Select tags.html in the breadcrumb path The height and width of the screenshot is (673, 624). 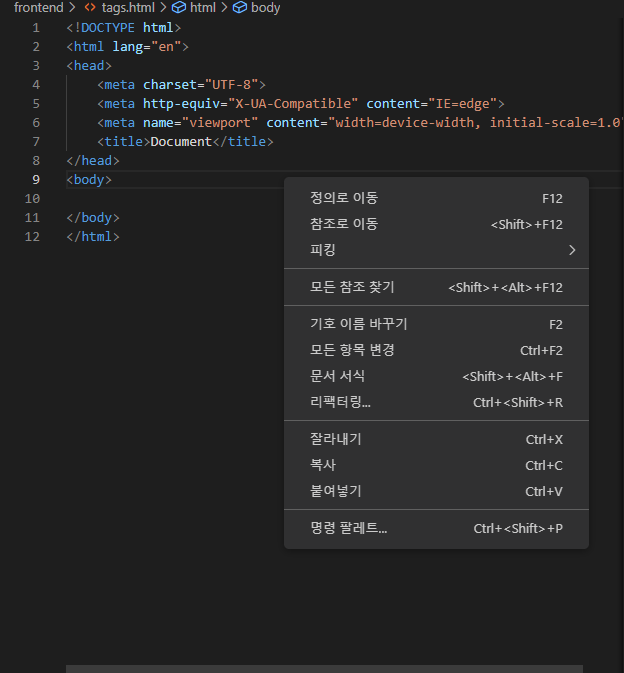pyautogui.click(x=128, y=7)
